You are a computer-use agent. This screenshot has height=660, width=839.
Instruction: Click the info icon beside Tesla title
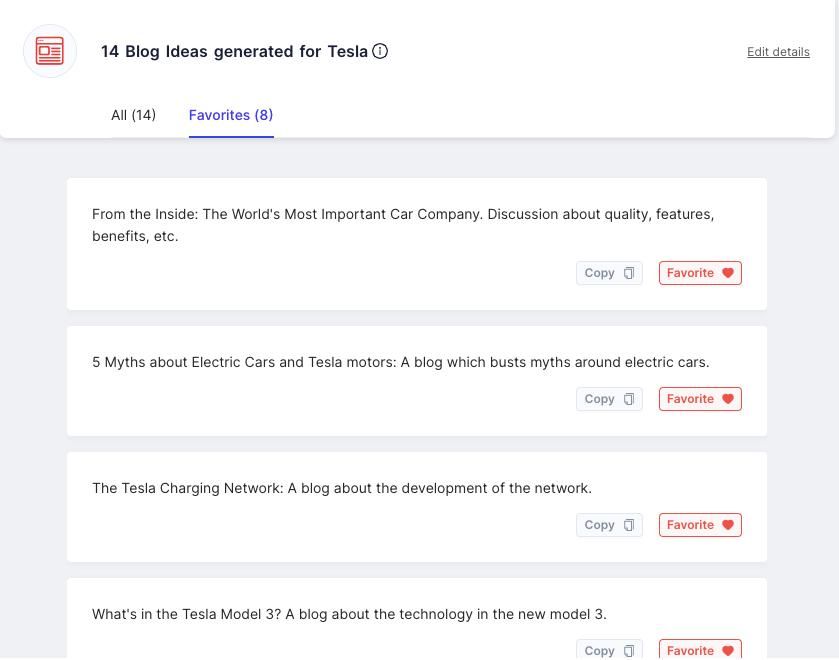380,51
